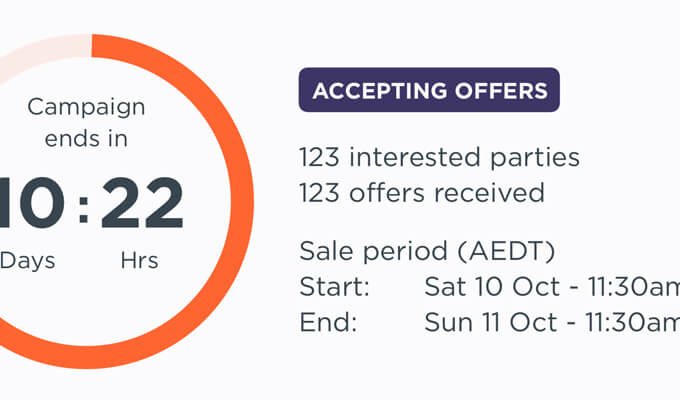
Task: Click the word 'ends in' text
Action: (86, 139)
